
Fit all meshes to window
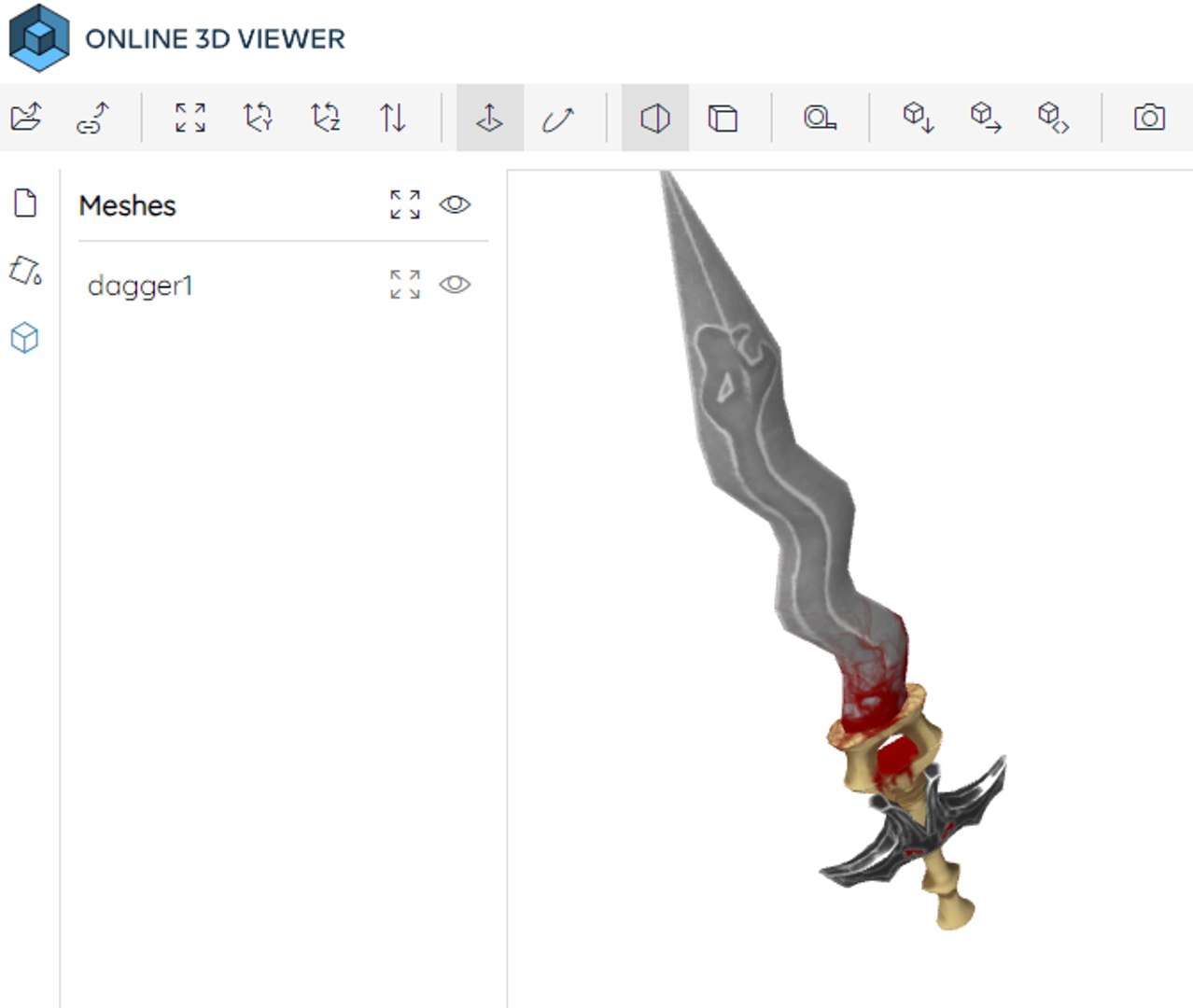(405, 204)
